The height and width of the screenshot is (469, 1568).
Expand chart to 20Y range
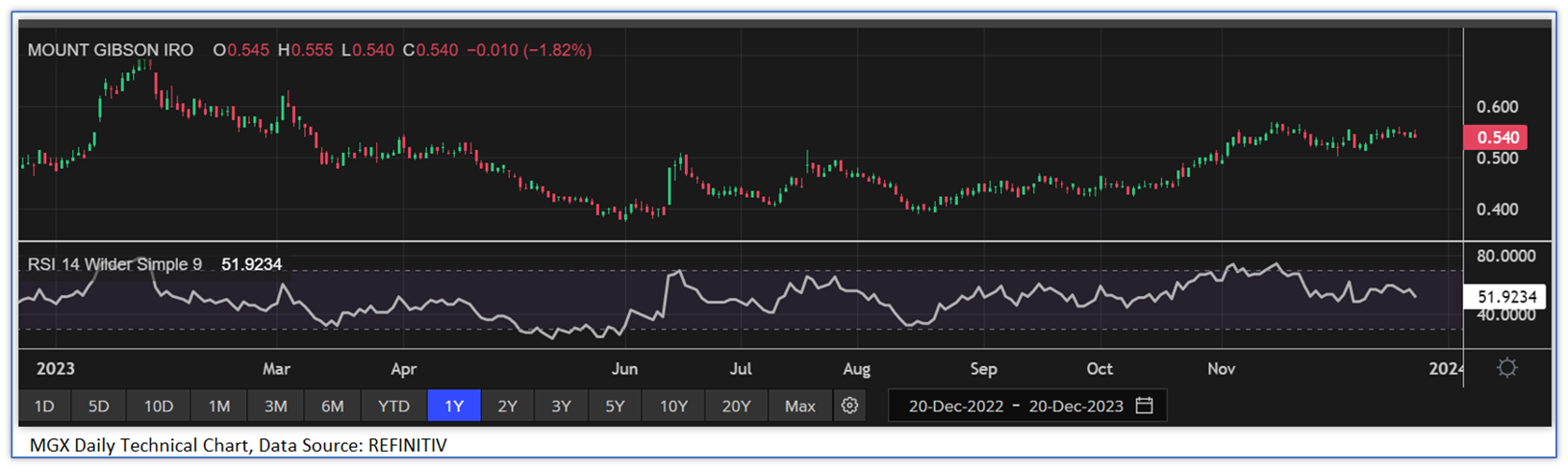pyautogui.click(x=737, y=406)
